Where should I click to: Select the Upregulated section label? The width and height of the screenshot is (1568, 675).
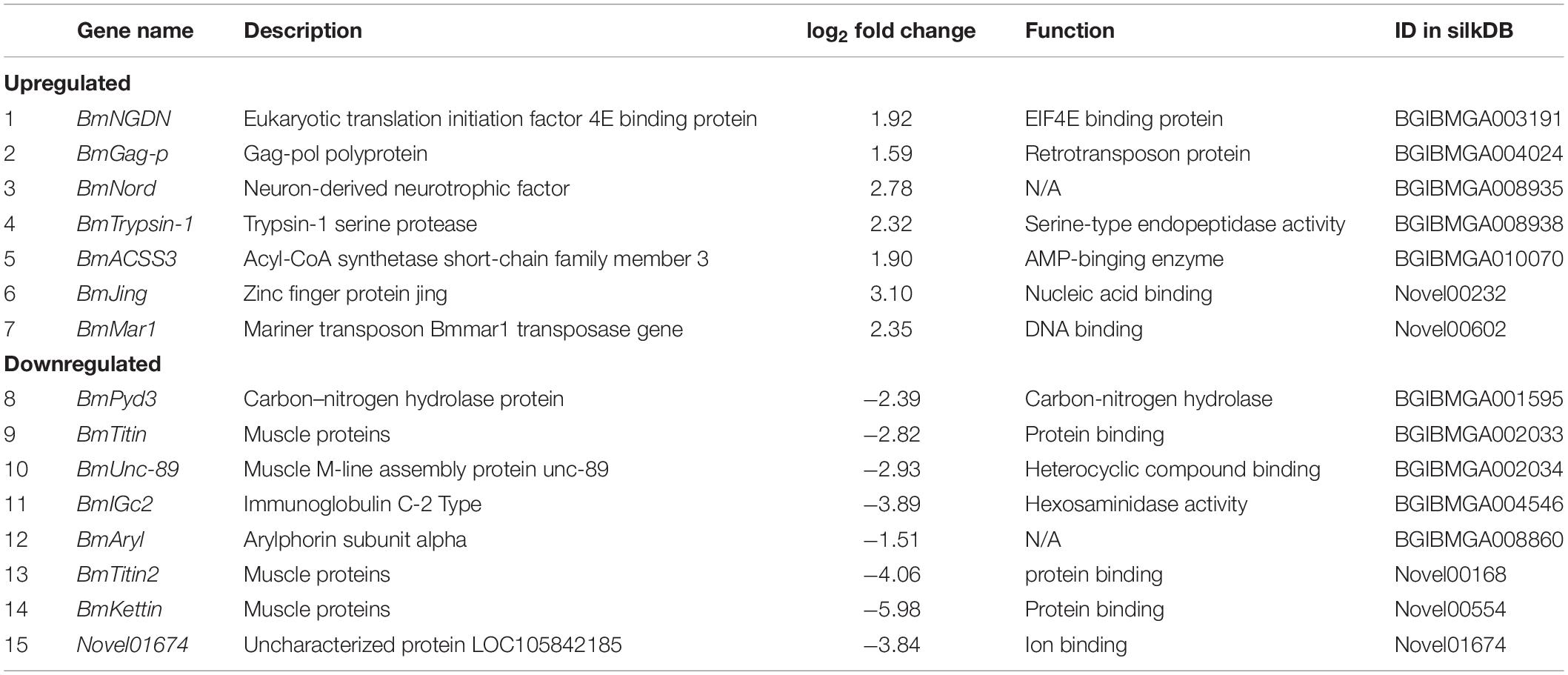point(67,83)
